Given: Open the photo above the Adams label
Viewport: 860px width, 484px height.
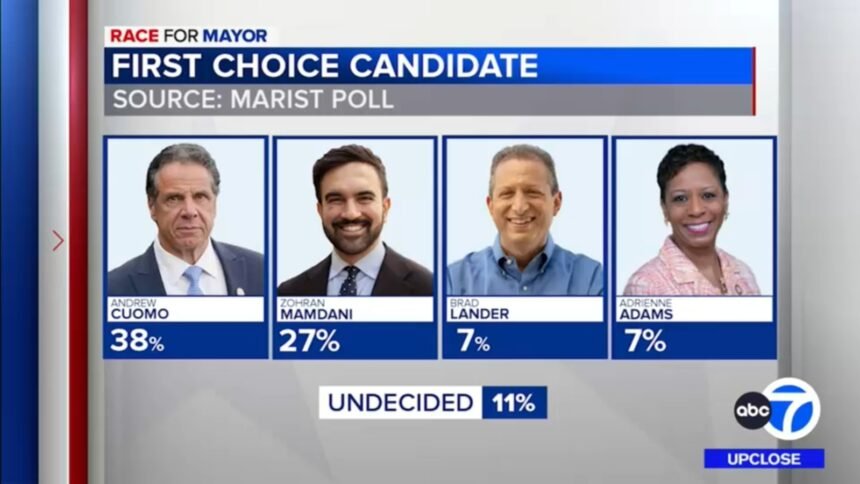Looking at the screenshot, I should pos(694,217).
